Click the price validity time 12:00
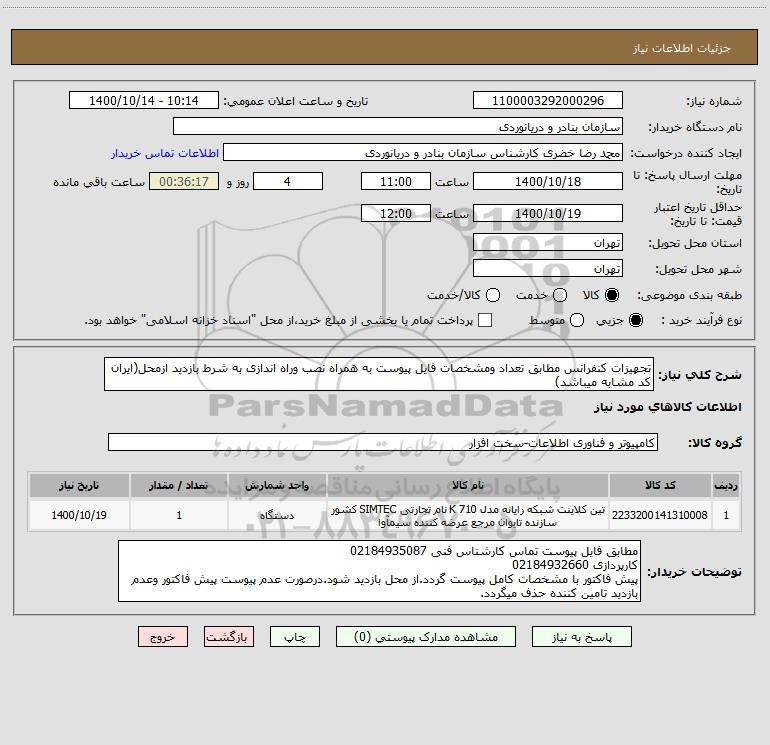The width and height of the screenshot is (770, 745). tap(396, 213)
